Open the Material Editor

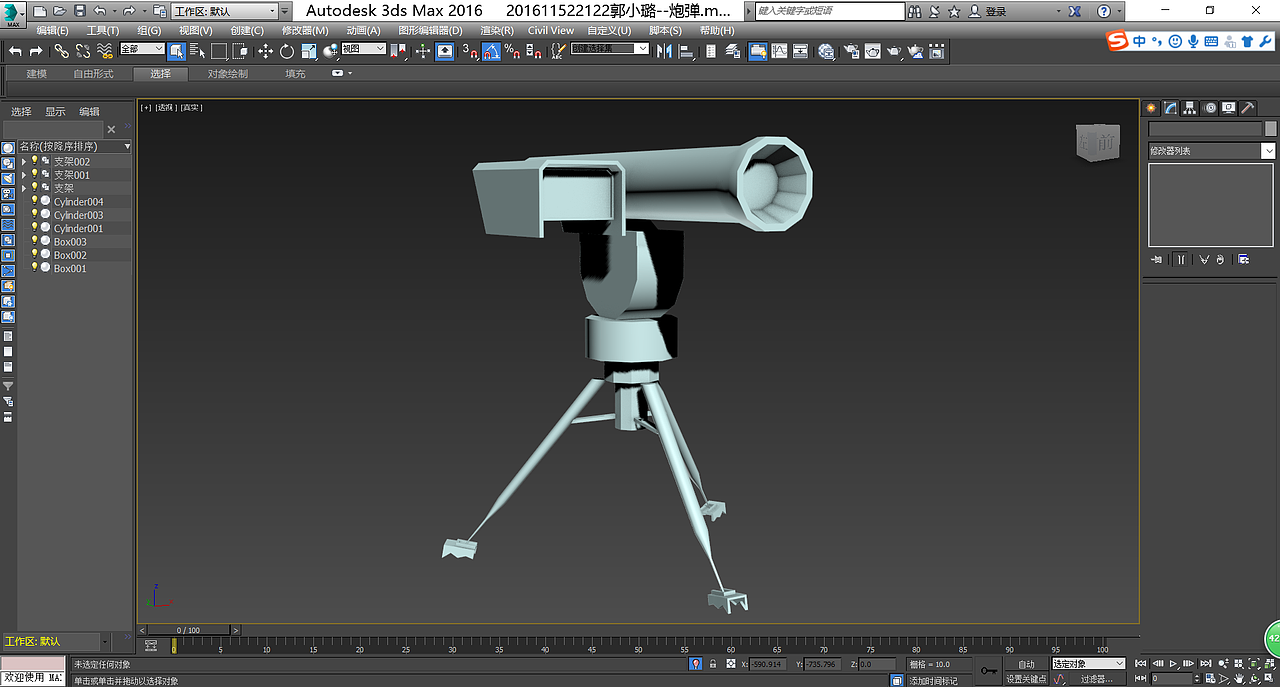(826, 51)
